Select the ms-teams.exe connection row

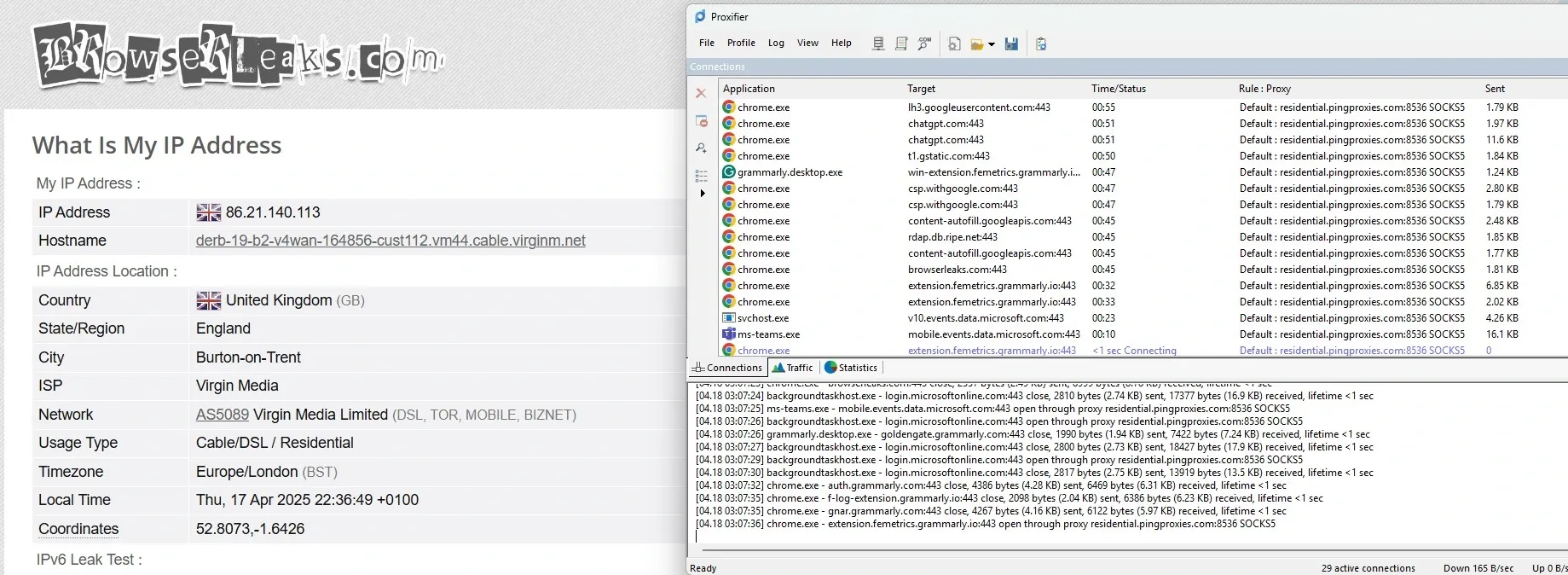coord(1143,334)
